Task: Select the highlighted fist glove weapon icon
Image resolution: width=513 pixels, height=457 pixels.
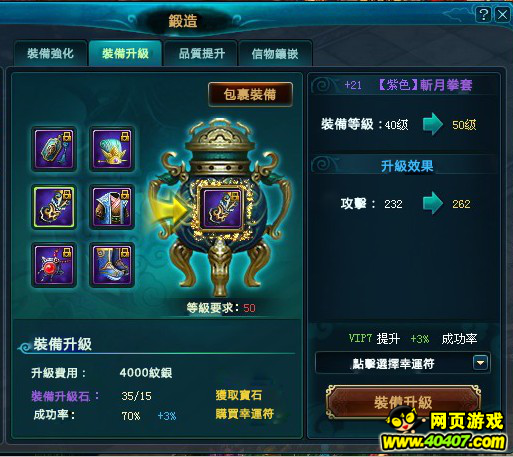Action: click(x=54, y=207)
